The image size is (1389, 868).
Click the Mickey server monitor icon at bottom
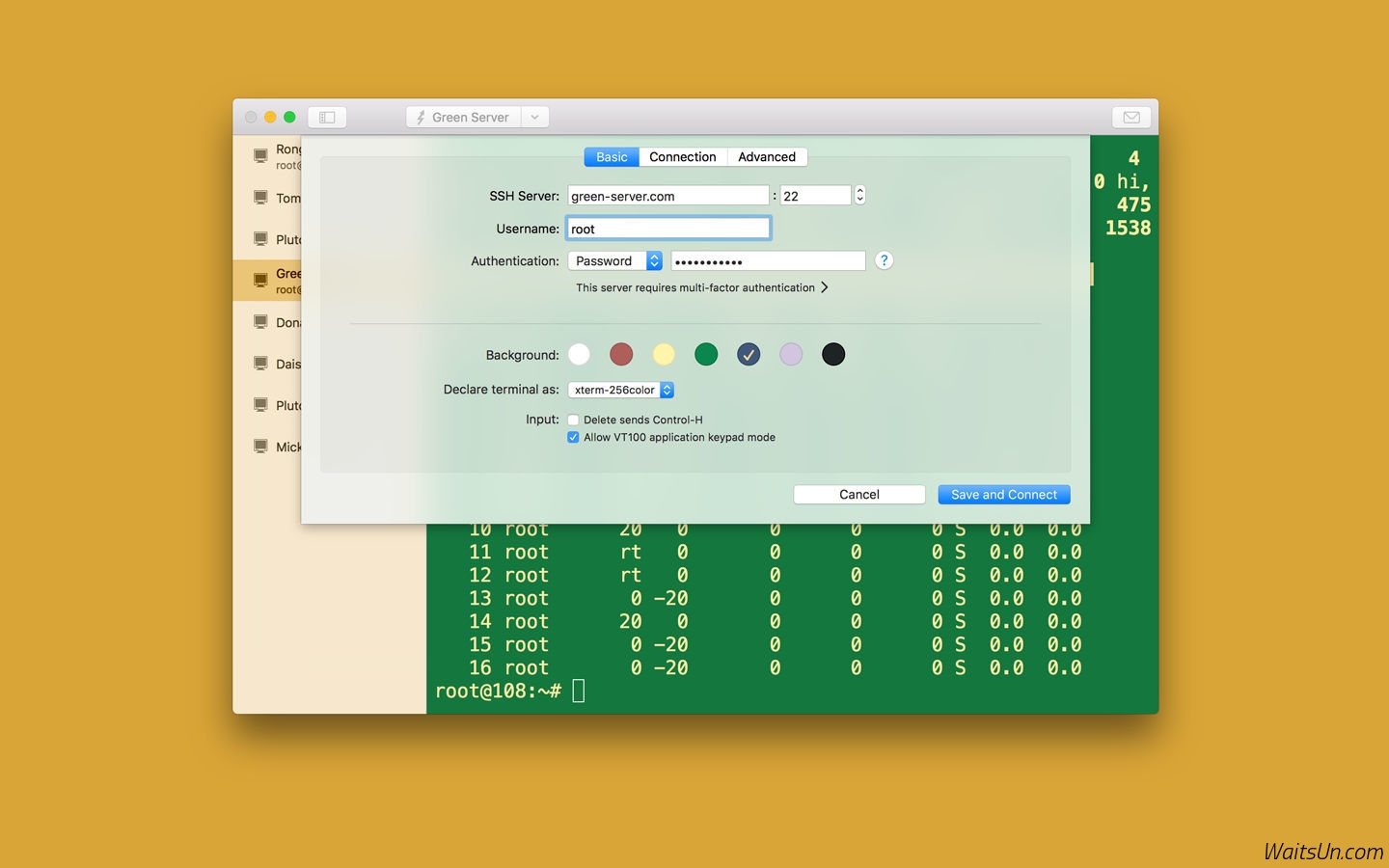click(260, 447)
